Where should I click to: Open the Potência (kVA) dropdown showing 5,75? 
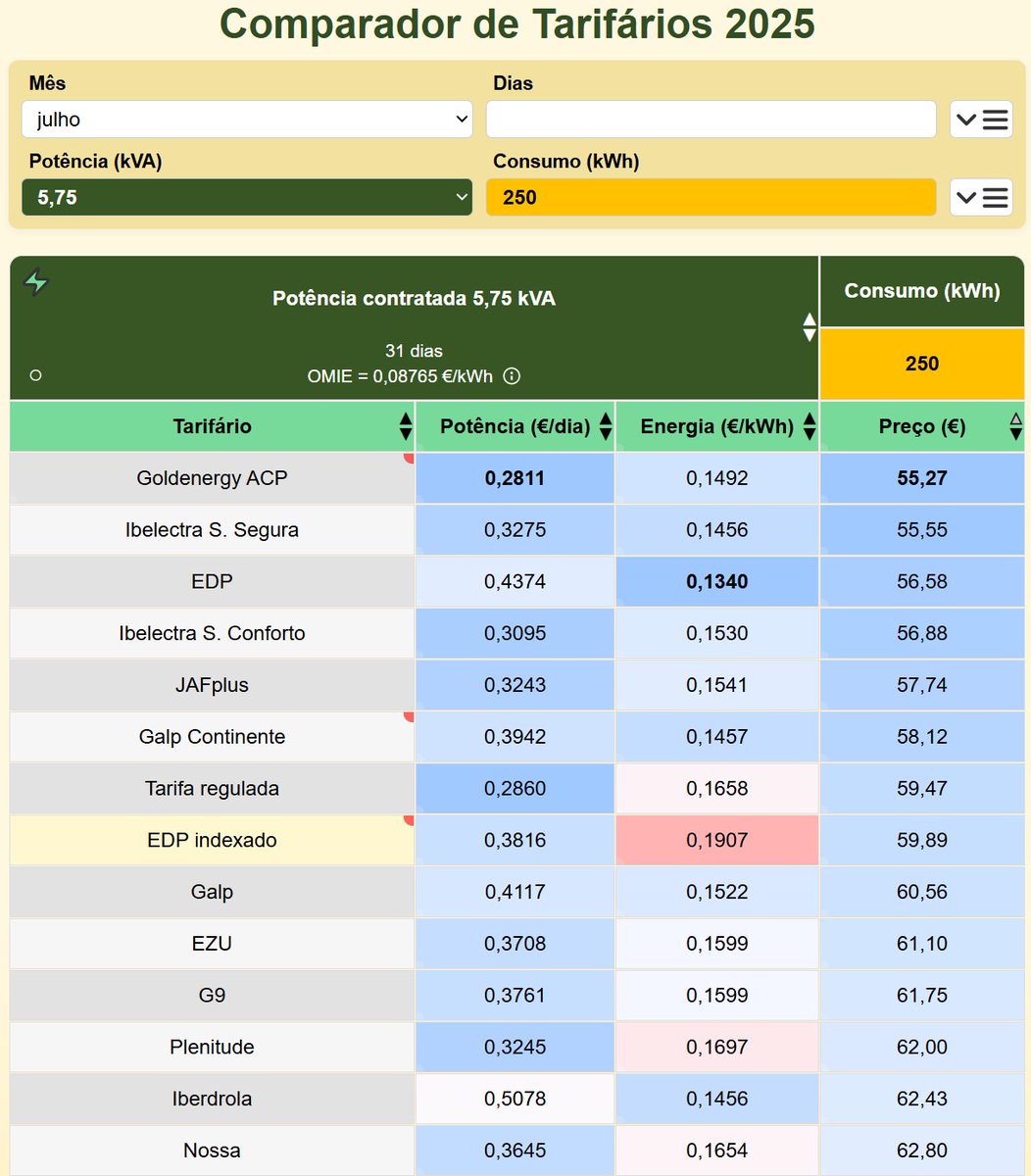click(x=247, y=197)
